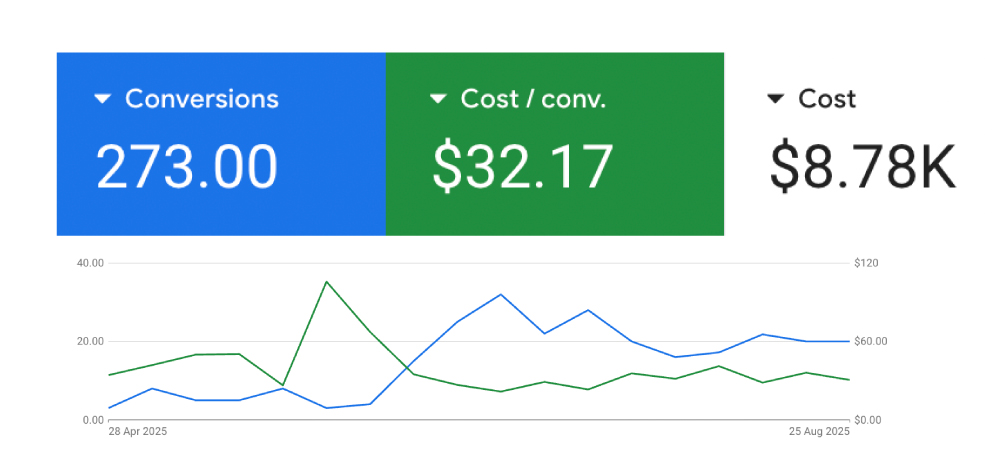Click the $60.00 right axis label

pos(871,341)
